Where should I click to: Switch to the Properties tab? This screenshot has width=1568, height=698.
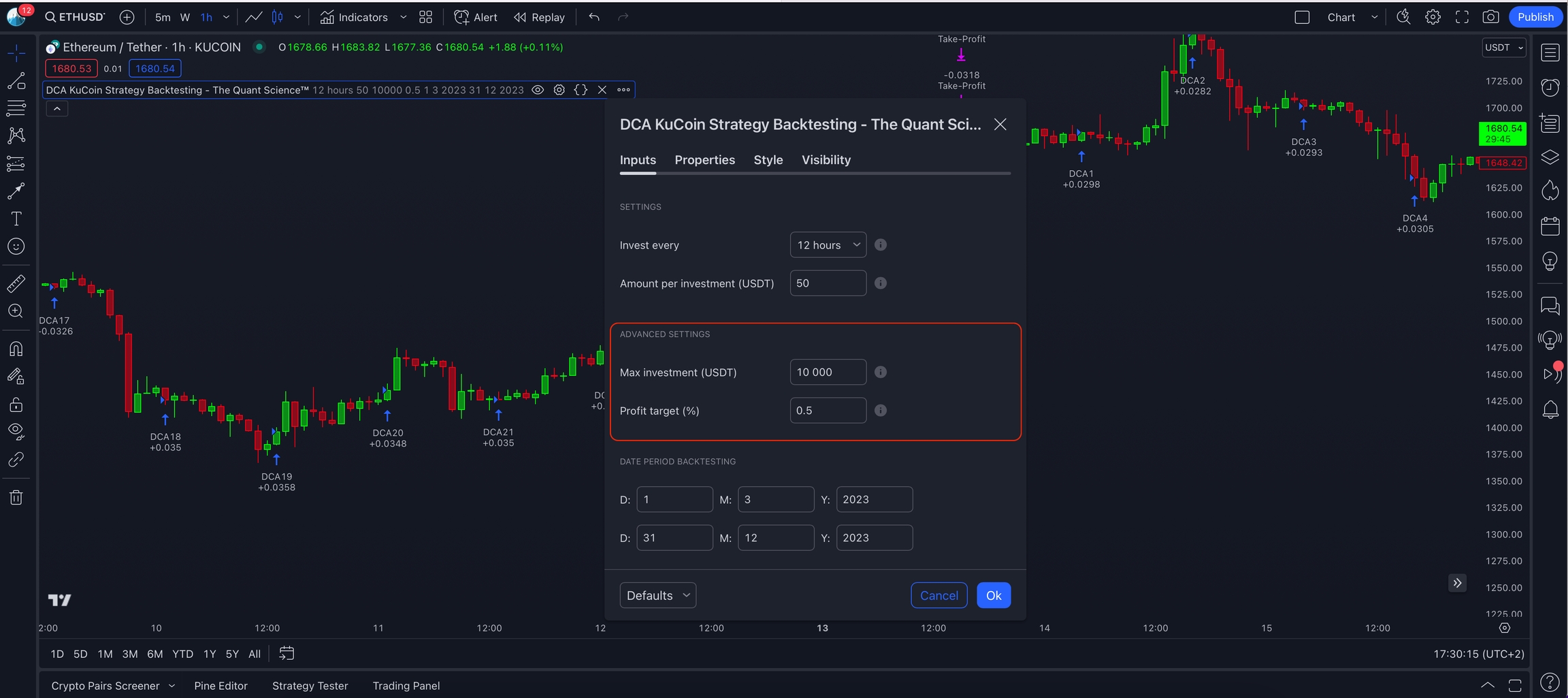(704, 160)
